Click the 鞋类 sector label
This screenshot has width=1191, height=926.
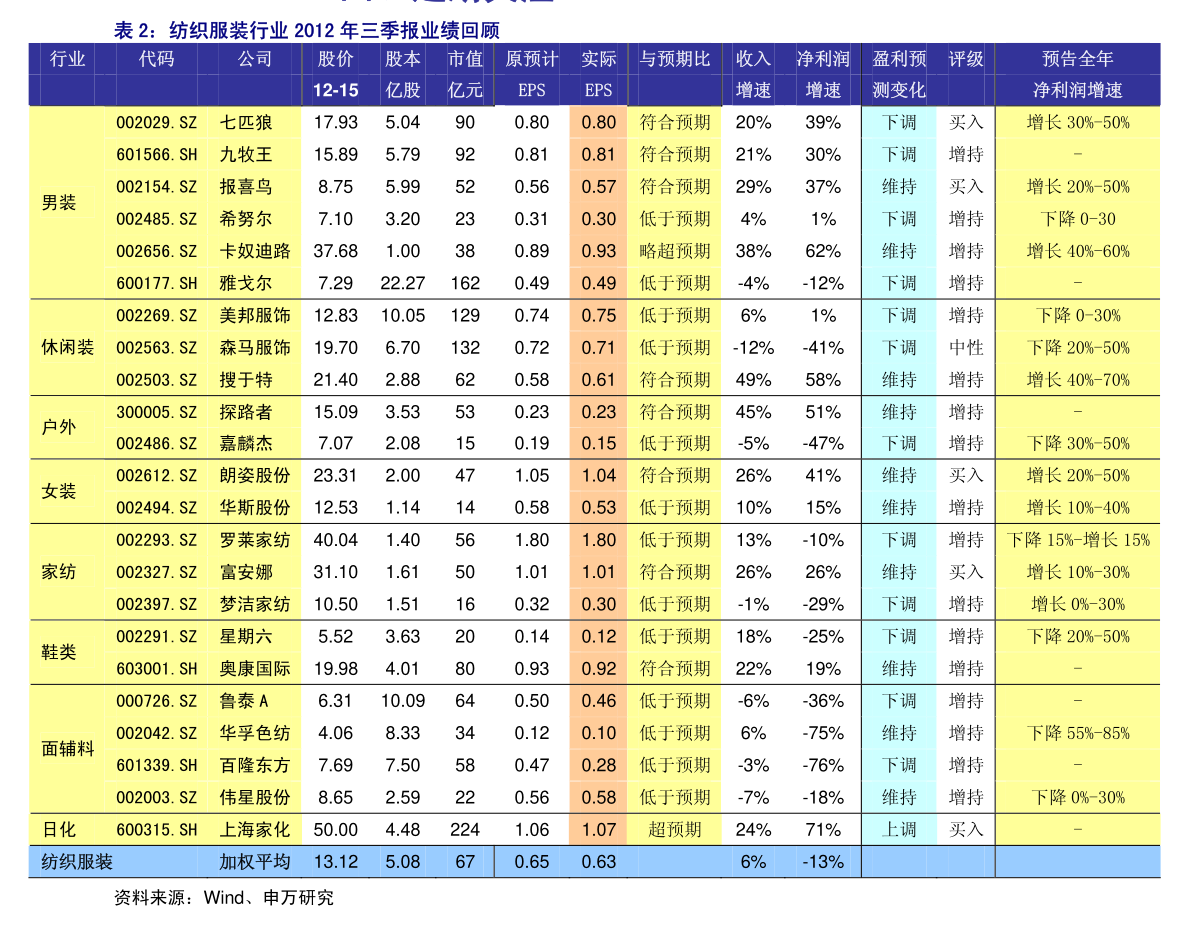click(58, 653)
